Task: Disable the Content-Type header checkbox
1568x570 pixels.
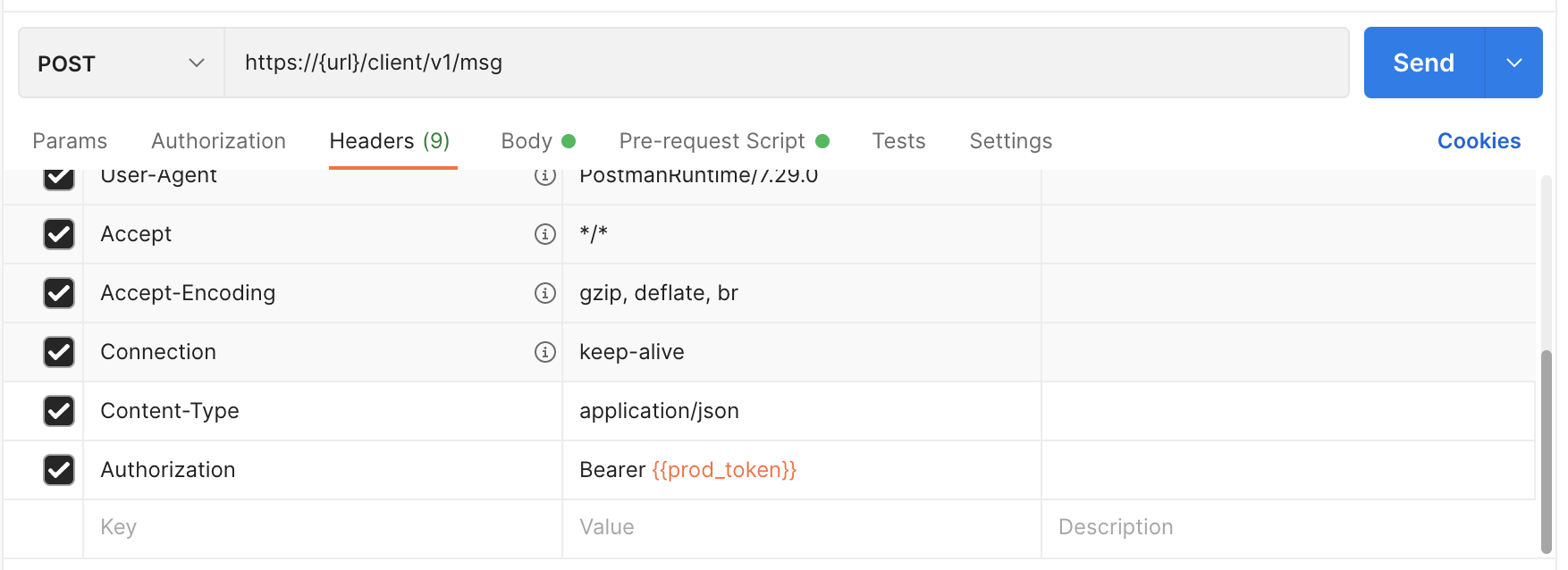Action: tap(59, 411)
